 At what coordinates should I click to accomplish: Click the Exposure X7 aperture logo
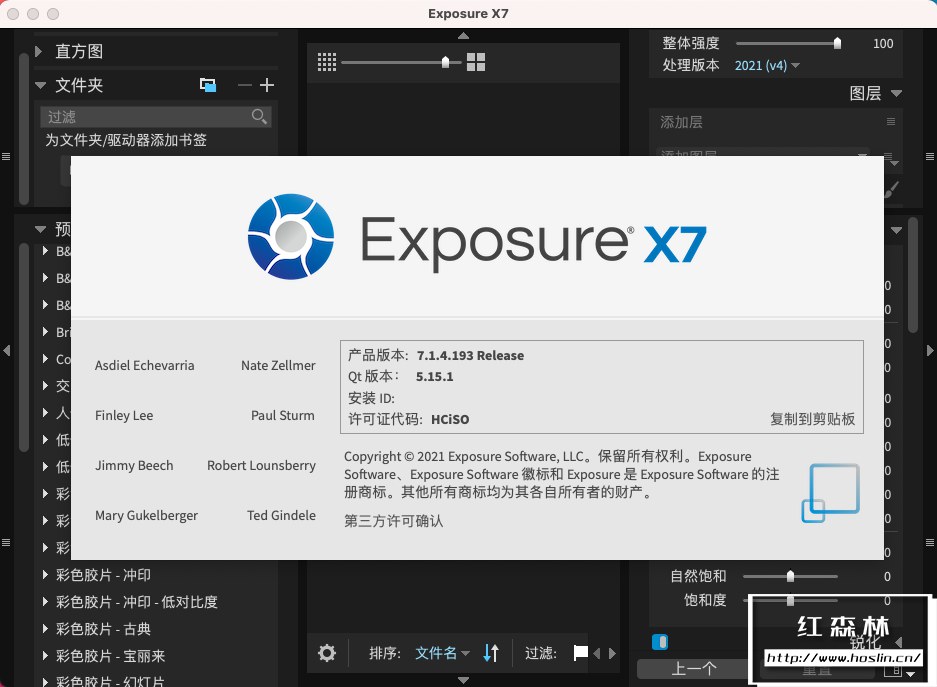tap(291, 237)
